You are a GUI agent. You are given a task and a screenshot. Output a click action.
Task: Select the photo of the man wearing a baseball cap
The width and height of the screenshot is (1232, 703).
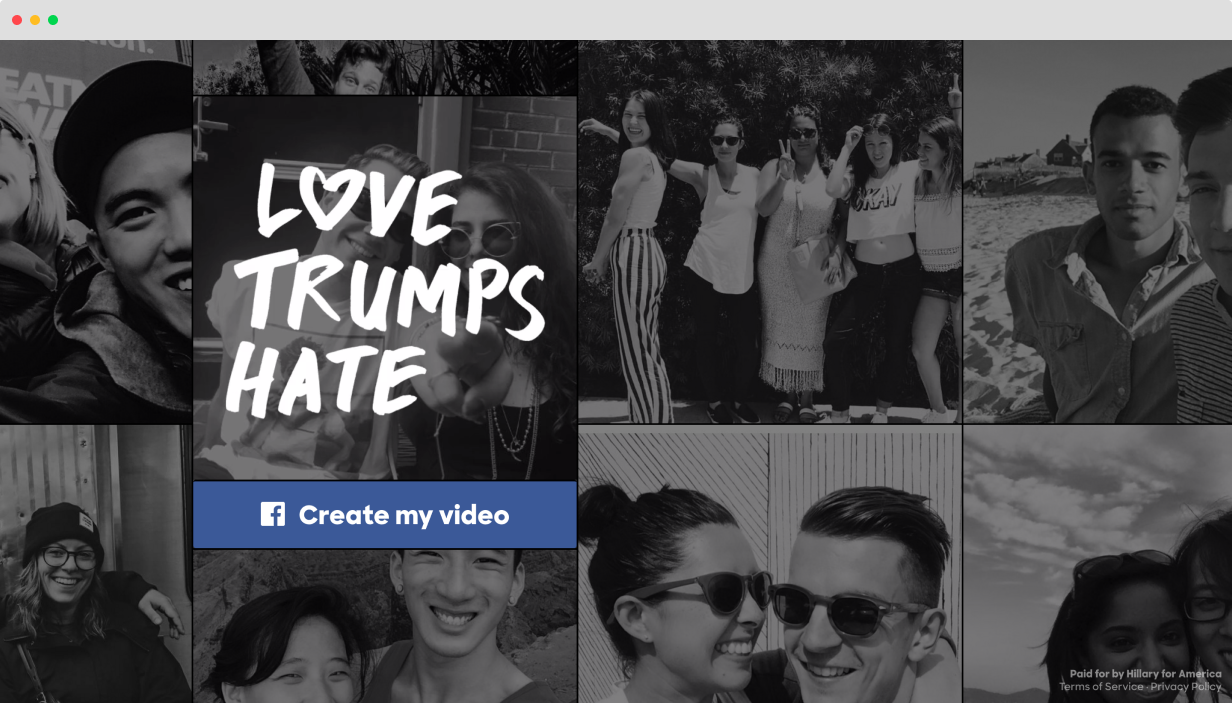click(95, 232)
